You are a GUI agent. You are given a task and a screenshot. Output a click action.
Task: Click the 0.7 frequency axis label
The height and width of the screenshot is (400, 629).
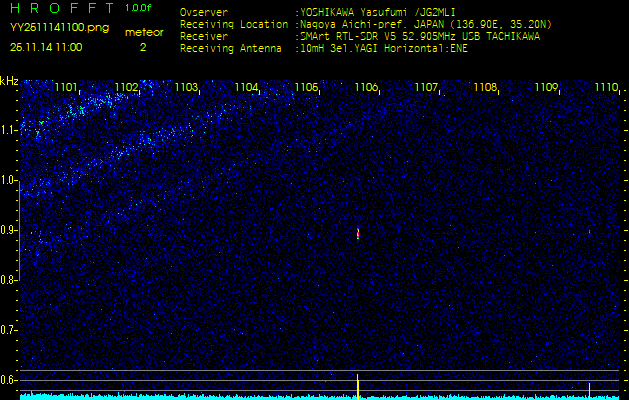coord(9,330)
